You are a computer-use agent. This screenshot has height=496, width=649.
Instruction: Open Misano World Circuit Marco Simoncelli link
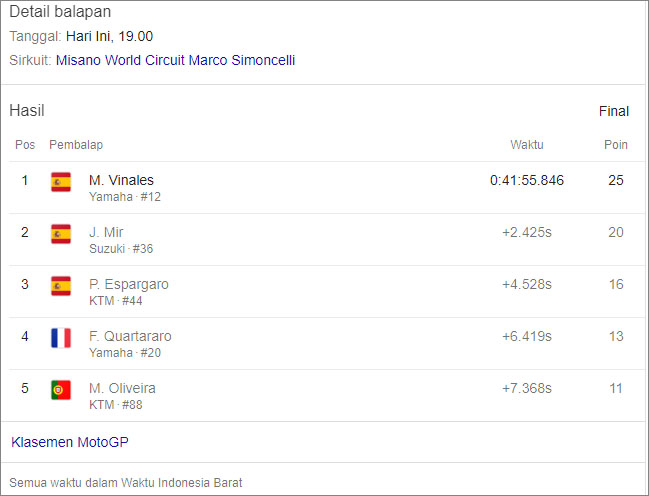pyautogui.click(x=175, y=60)
